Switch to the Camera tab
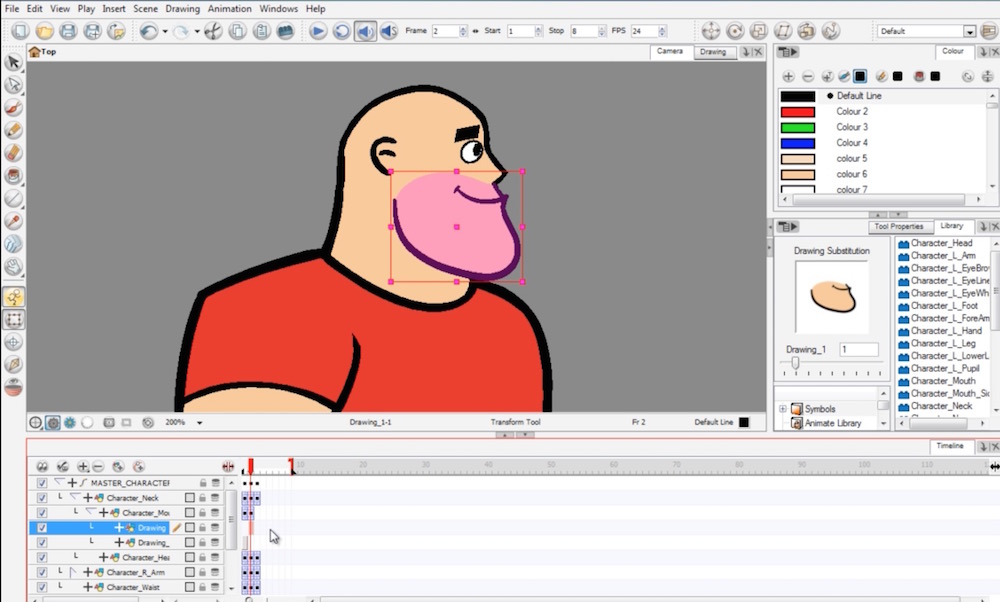The image size is (1000, 602). coord(669,51)
